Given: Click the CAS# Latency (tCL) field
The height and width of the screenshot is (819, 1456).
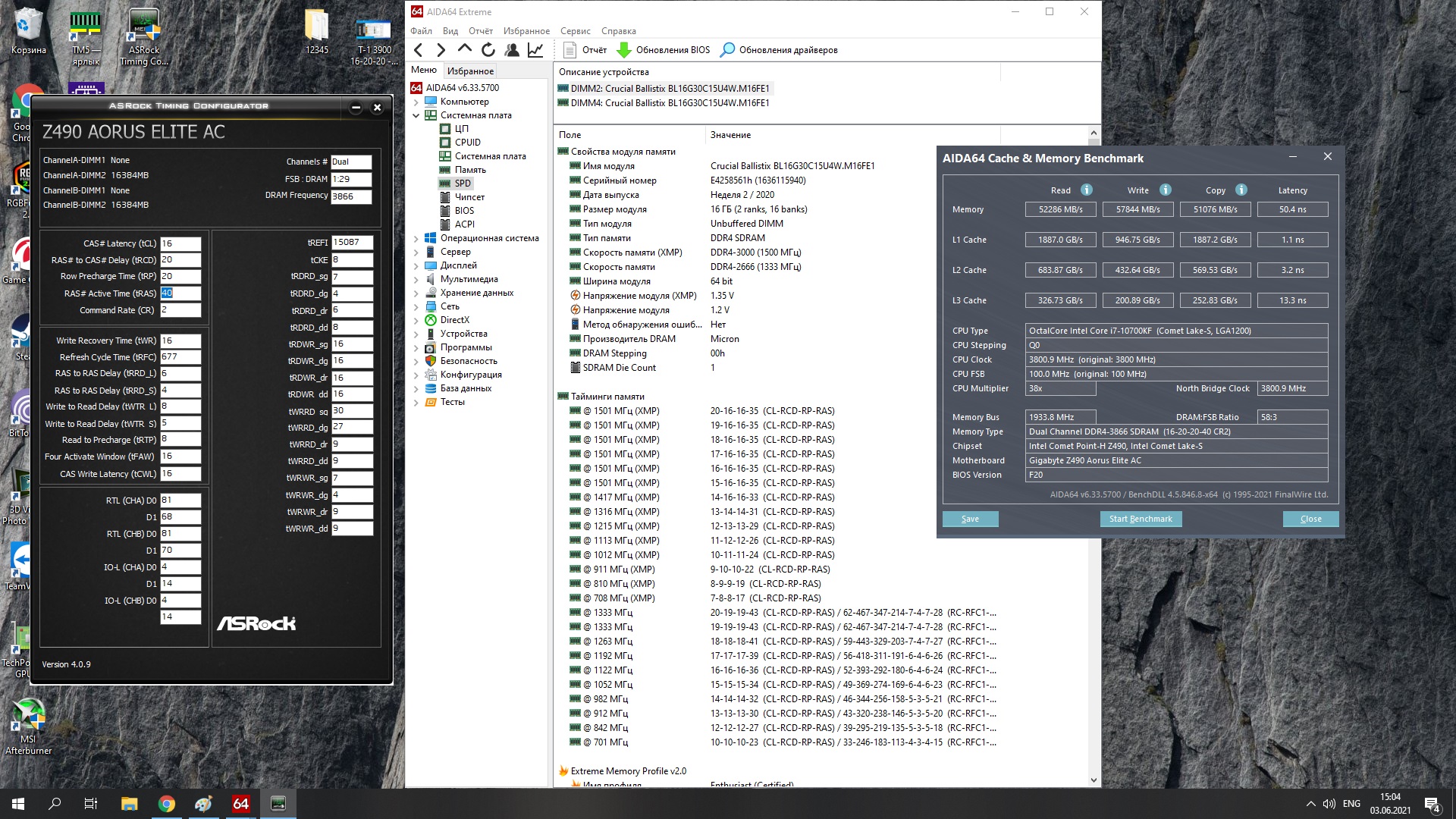Looking at the screenshot, I should [x=180, y=243].
